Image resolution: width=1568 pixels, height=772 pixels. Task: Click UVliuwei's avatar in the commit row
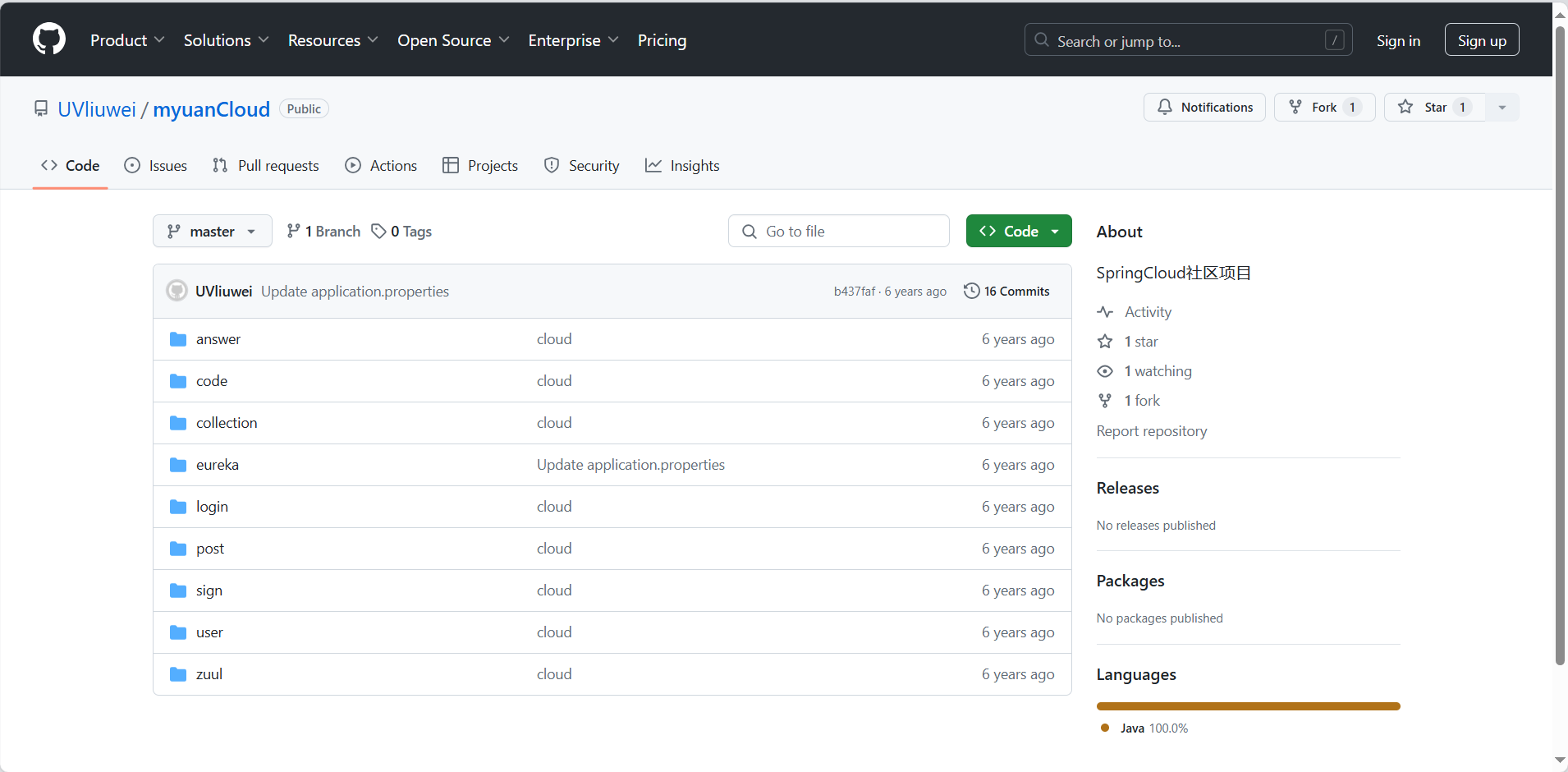click(x=177, y=291)
